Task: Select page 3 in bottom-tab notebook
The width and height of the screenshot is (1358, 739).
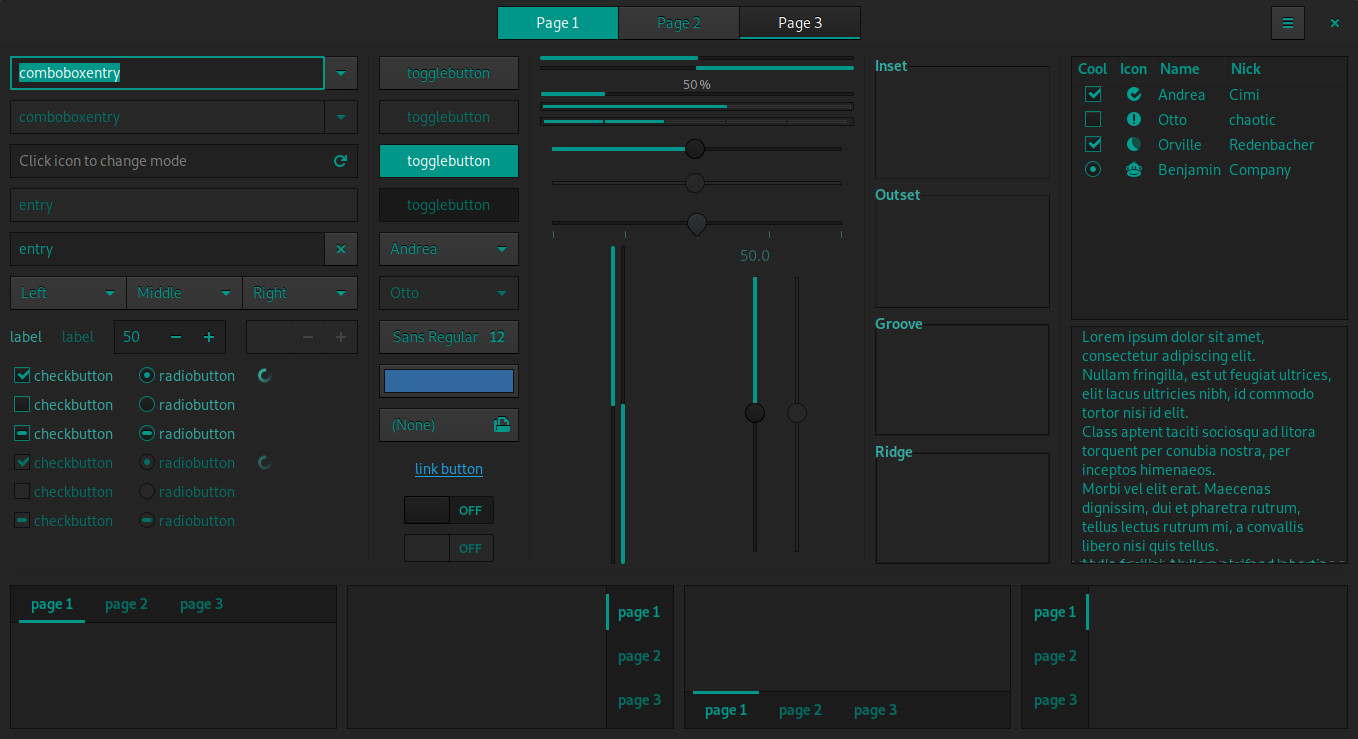Action: (x=875, y=710)
